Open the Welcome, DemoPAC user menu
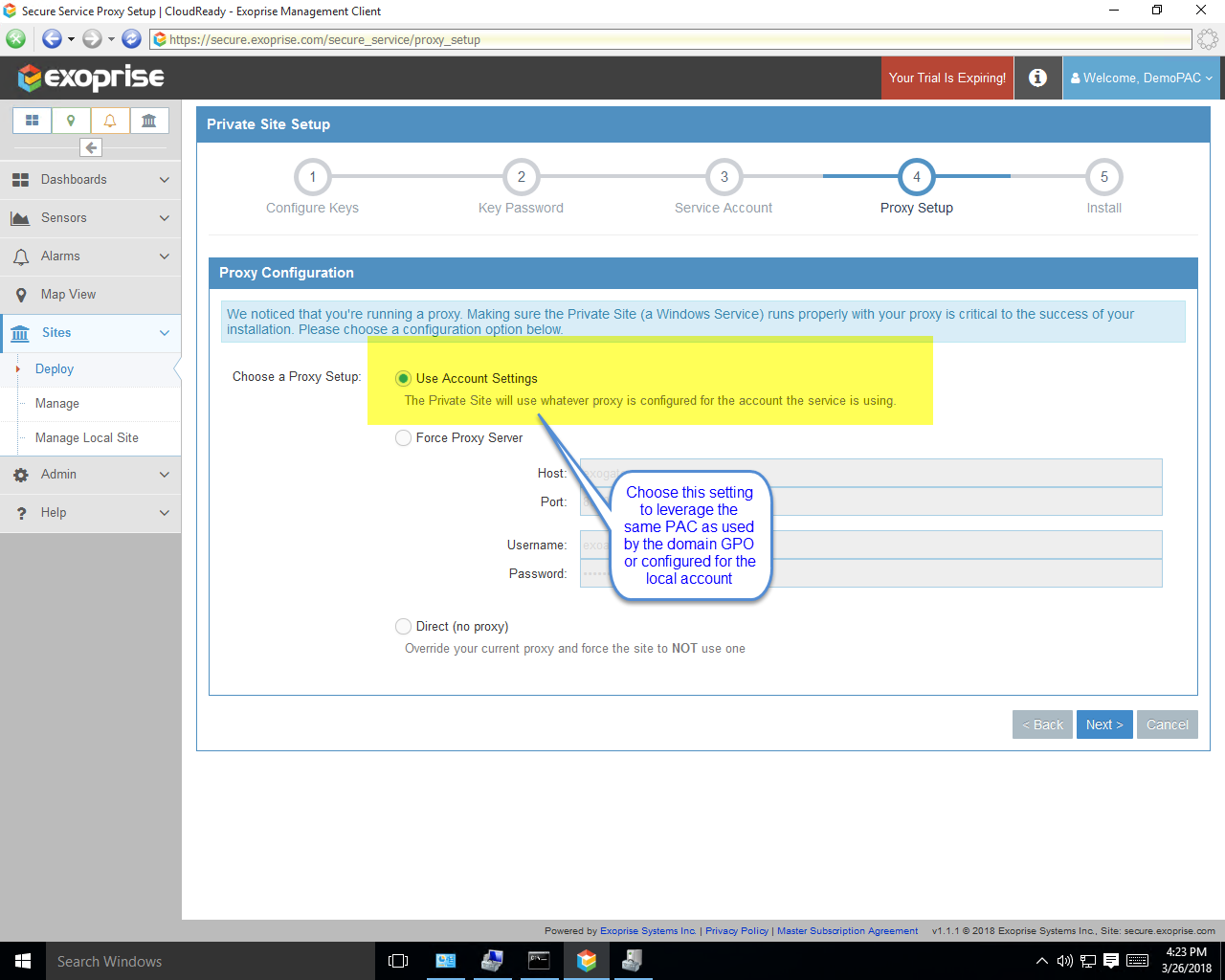Screen dimensions: 1225x980 coord(1142,78)
